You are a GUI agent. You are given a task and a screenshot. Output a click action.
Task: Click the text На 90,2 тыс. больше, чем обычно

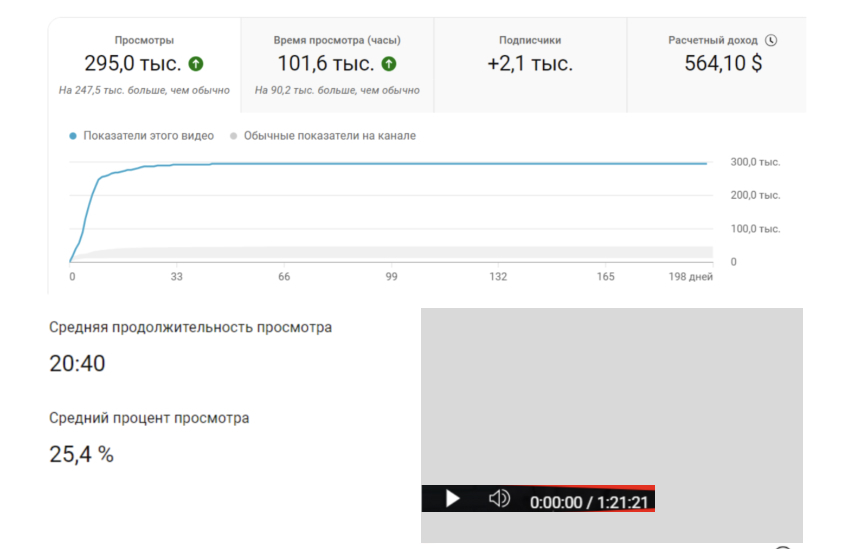click(x=337, y=90)
